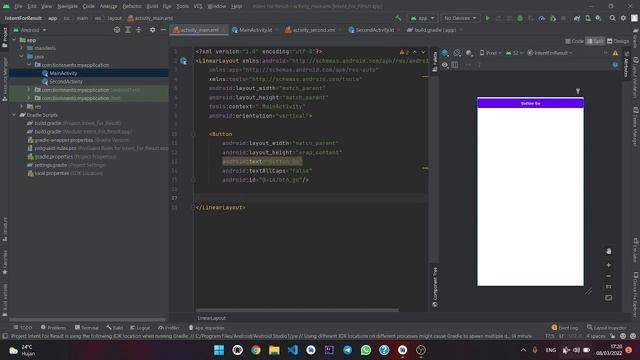Toggle preview view options eye icon
This screenshot has height=360, width=640.
[x=445, y=65]
